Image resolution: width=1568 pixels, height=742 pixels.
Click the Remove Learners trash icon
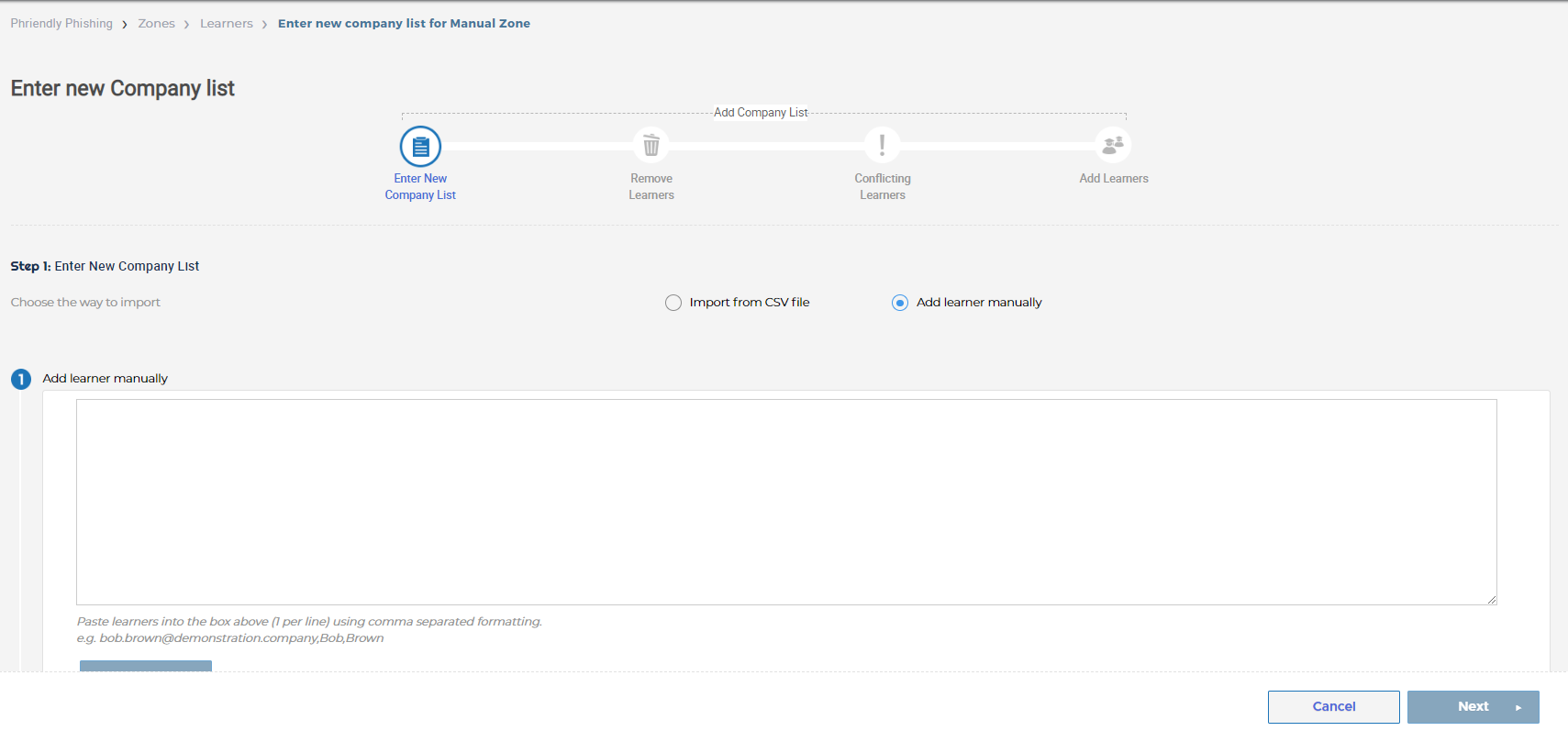pyautogui.click(x=651, y=145)
